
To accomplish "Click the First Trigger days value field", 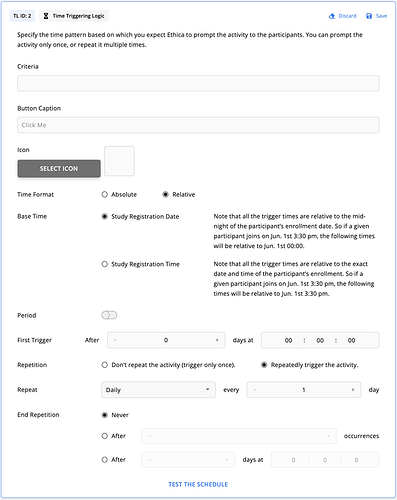I will click(166, 340).
